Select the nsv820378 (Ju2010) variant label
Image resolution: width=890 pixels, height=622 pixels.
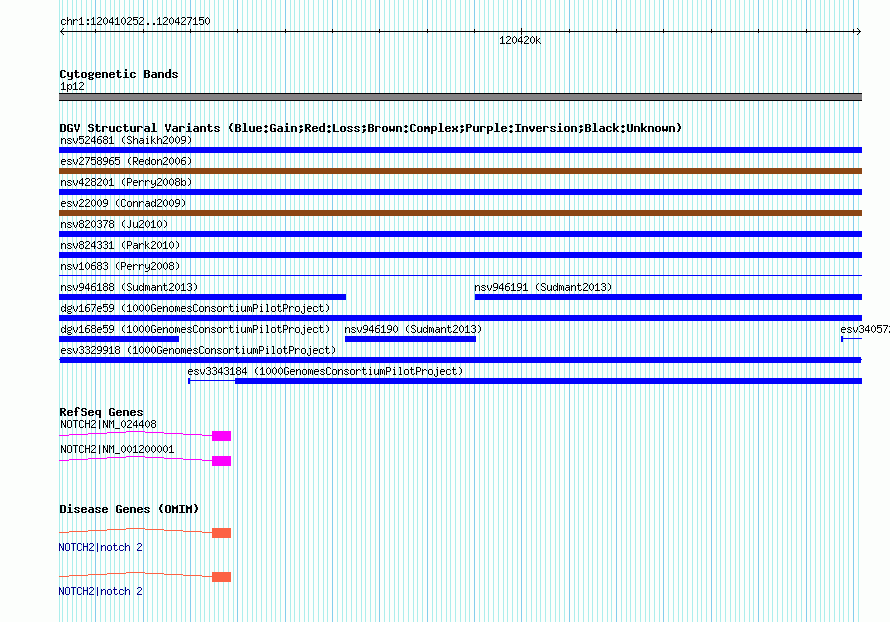(x=114, y=224)
